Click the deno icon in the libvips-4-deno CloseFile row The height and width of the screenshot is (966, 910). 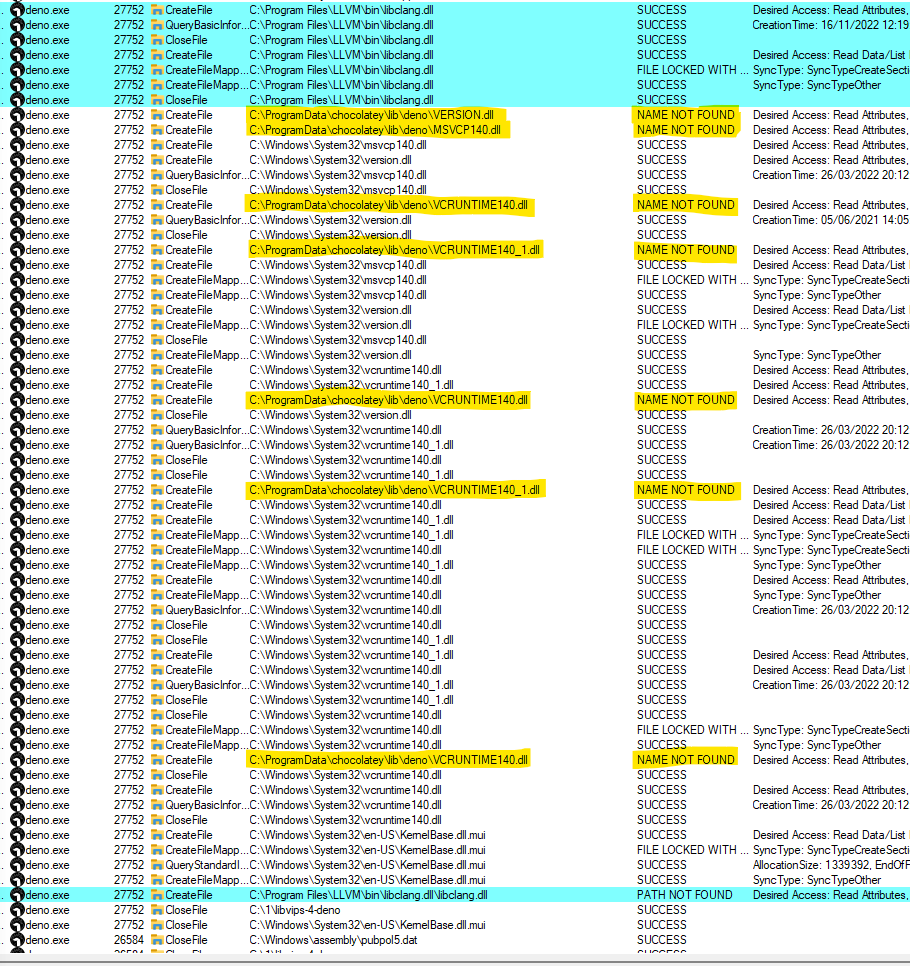(x=18, y=910)
